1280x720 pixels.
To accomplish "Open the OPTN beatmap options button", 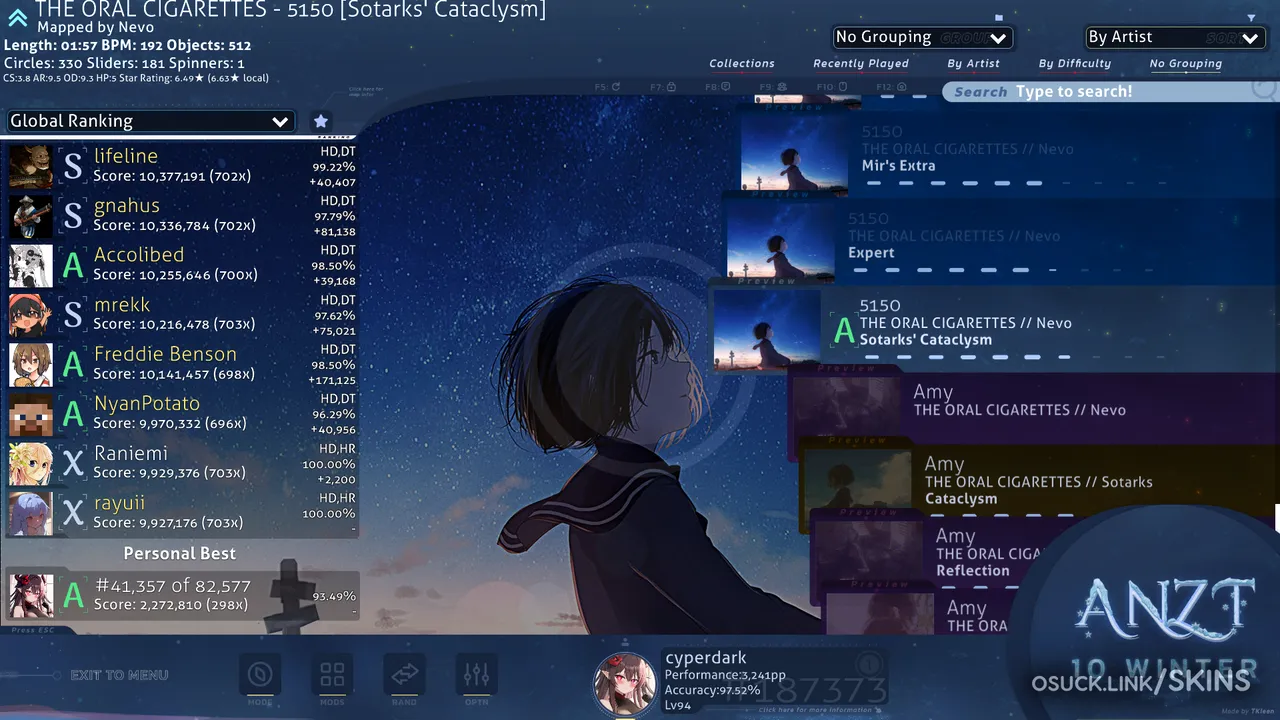I will [477, 676].
